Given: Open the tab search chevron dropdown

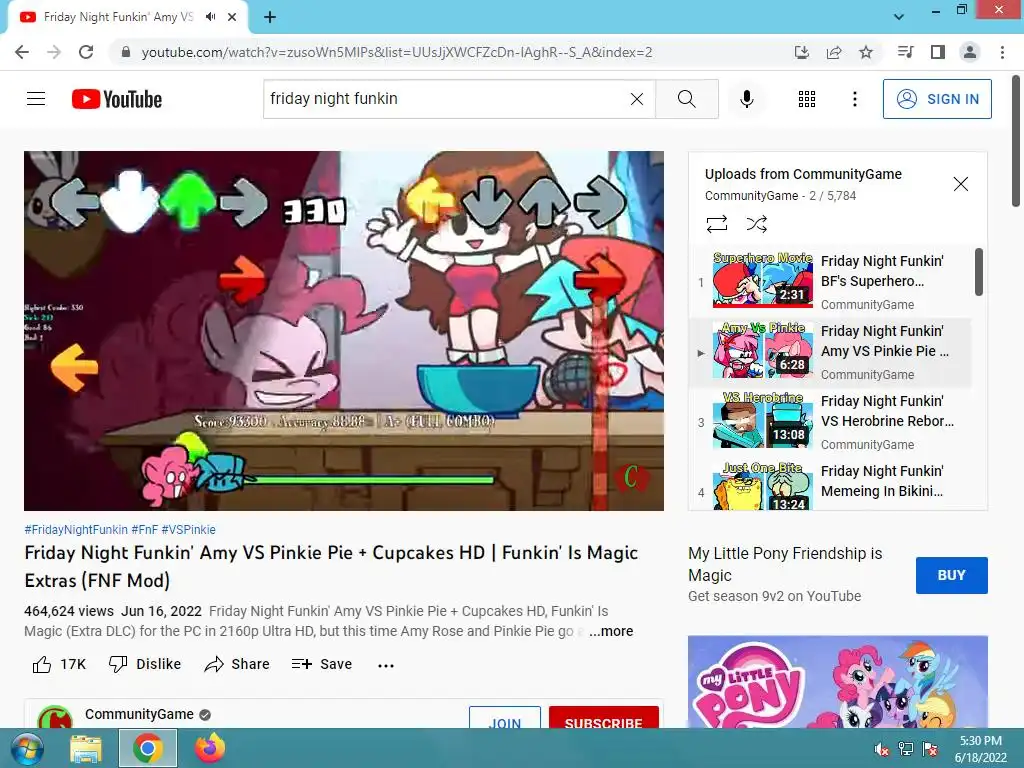Looking at the screenshot, I should tap(899, 17).
